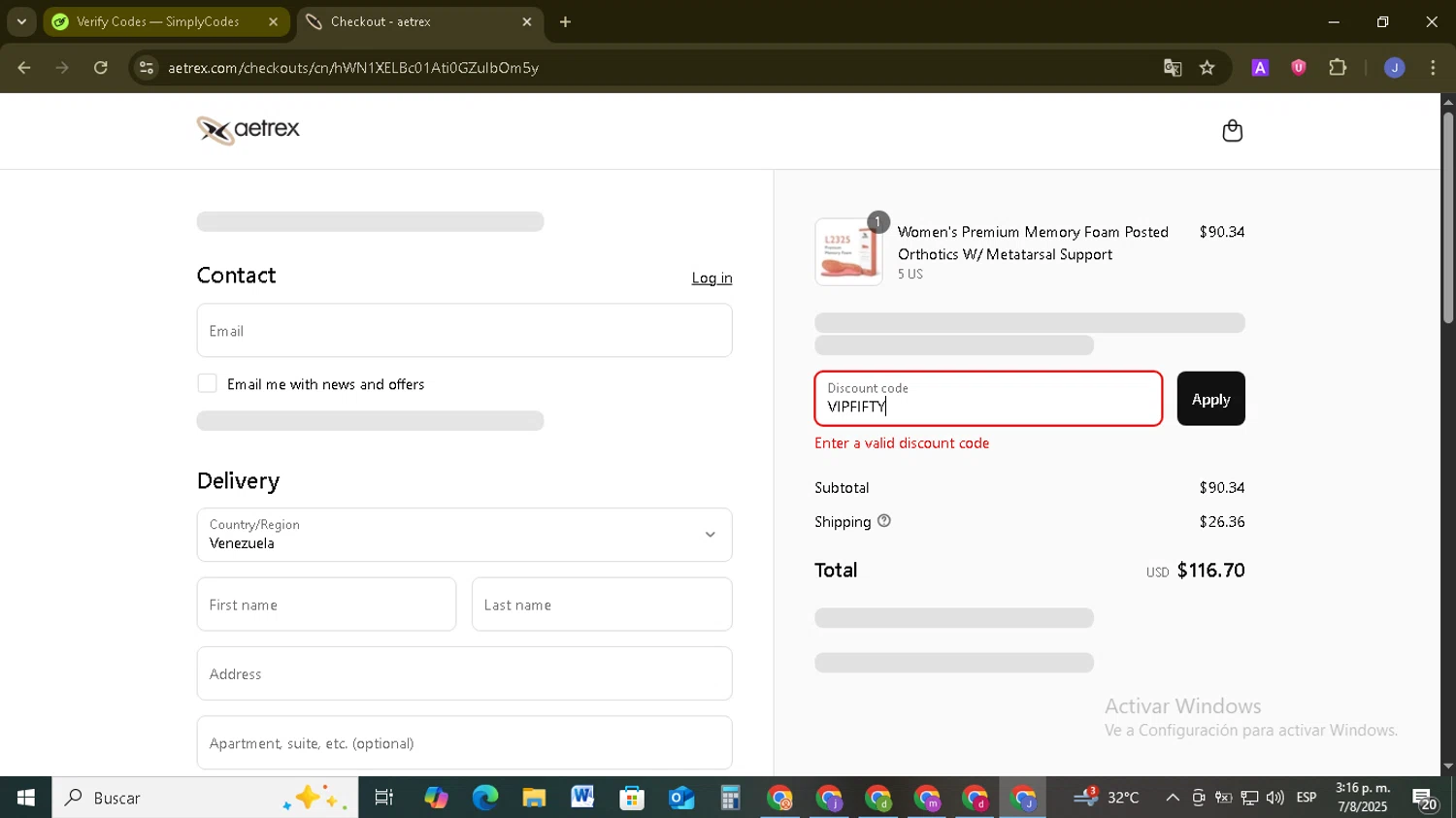This screenshot has width=1456, height=818.
Task: Click the Last name field
Action: (x=602, y=605)
